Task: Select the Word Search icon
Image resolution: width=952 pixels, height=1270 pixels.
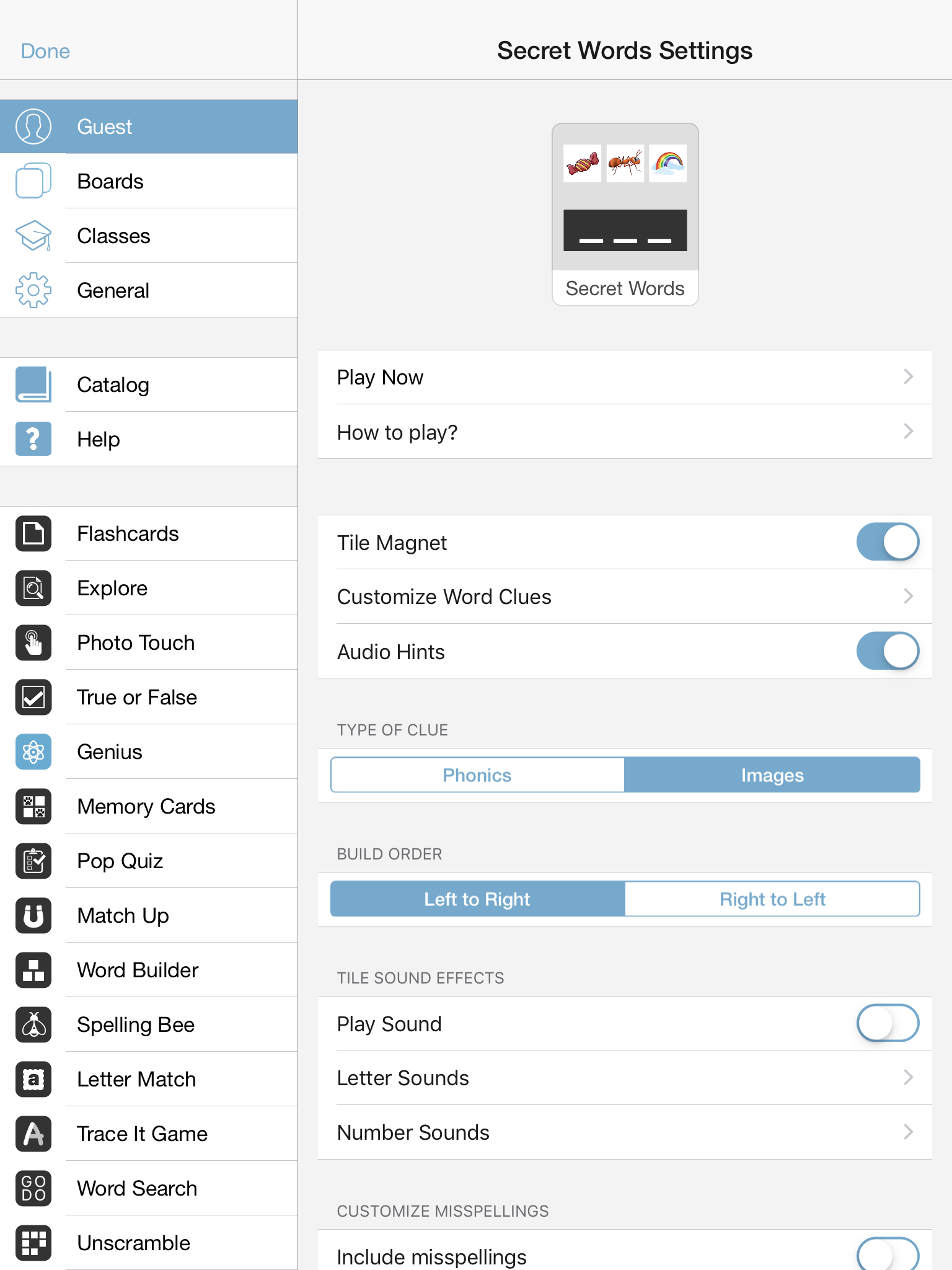Action: click(33, 1188)
